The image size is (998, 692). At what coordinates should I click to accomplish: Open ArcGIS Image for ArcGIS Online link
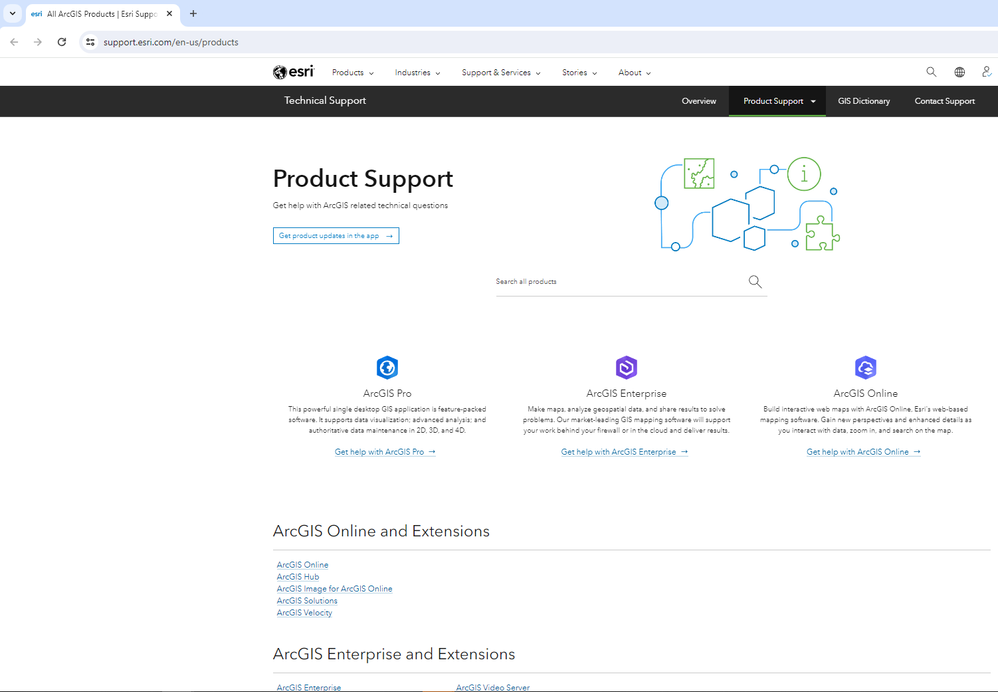click(334, 589)
